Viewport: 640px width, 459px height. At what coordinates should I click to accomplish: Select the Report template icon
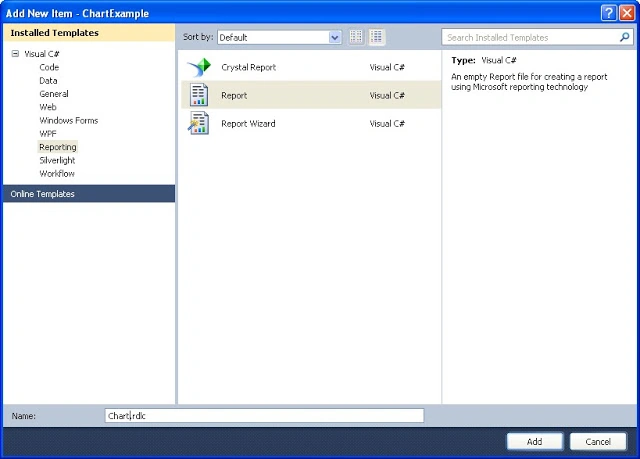pyautogui.click(x=199, y=95)
